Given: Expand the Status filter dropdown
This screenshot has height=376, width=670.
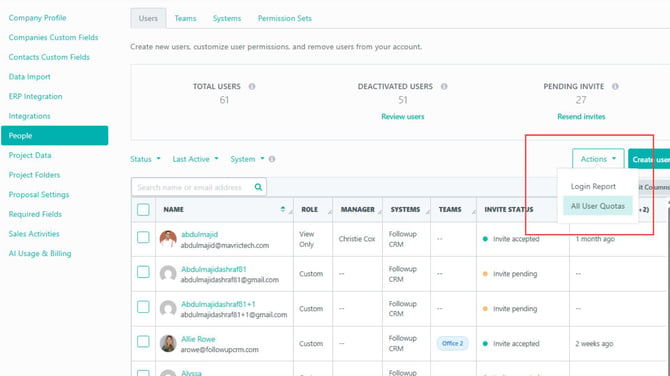Looking at the screenshot, I should point(145,159).
